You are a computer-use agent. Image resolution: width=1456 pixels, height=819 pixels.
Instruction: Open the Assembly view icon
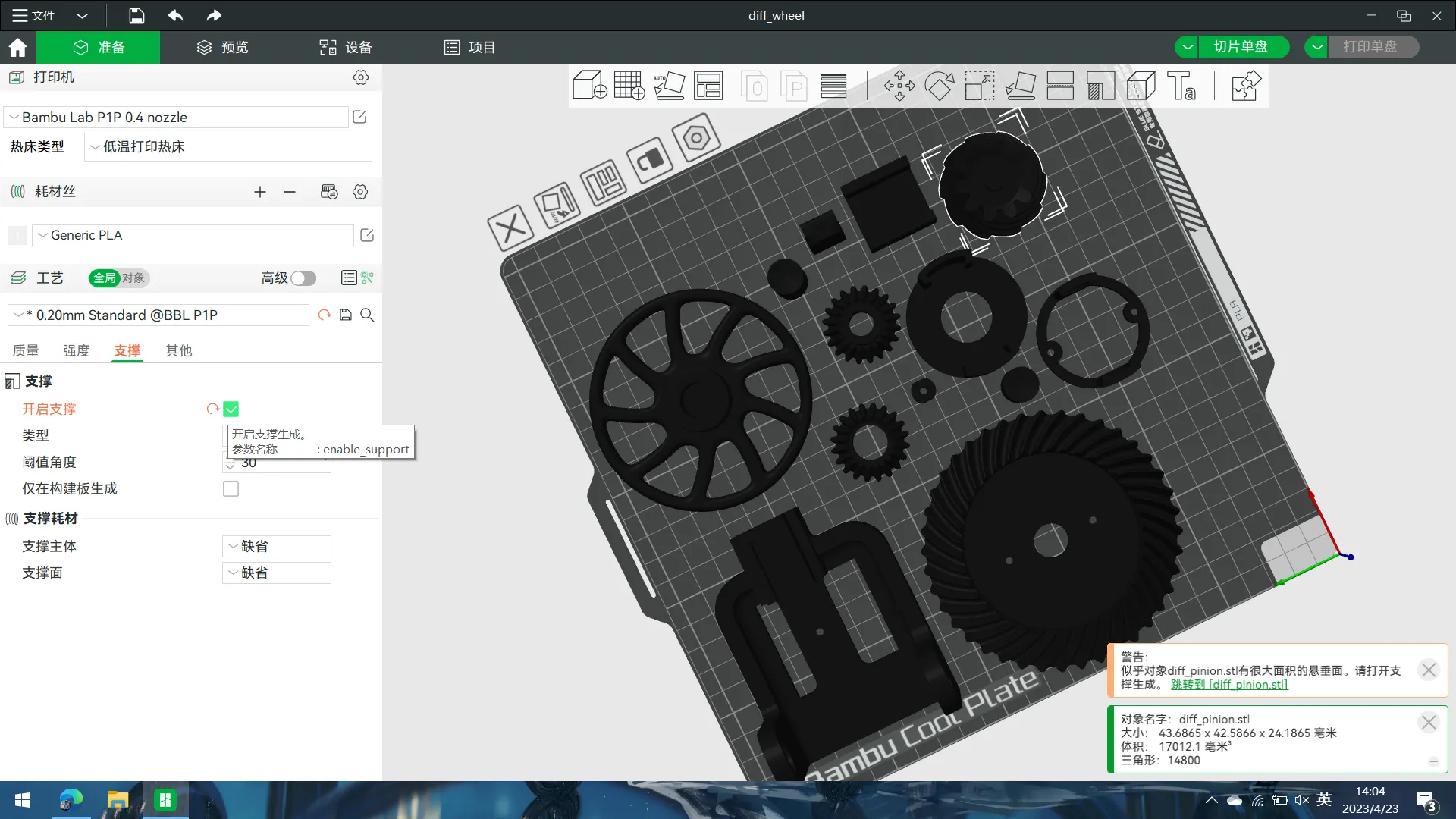click(x=1246, y=86)
